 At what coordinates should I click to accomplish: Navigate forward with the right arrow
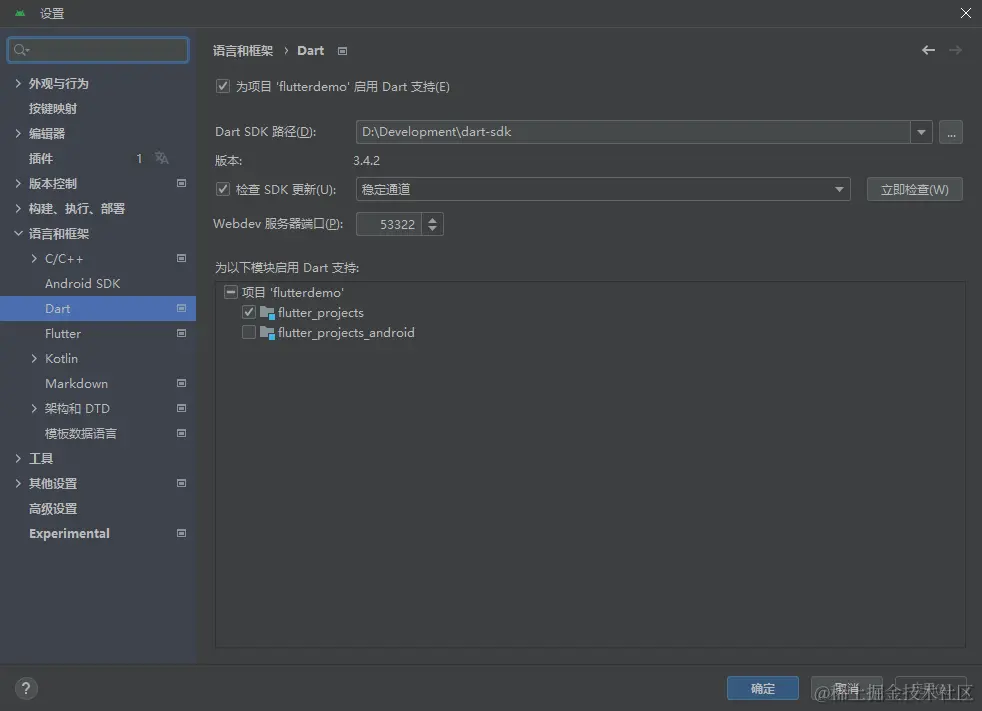(x=955, y=50)
